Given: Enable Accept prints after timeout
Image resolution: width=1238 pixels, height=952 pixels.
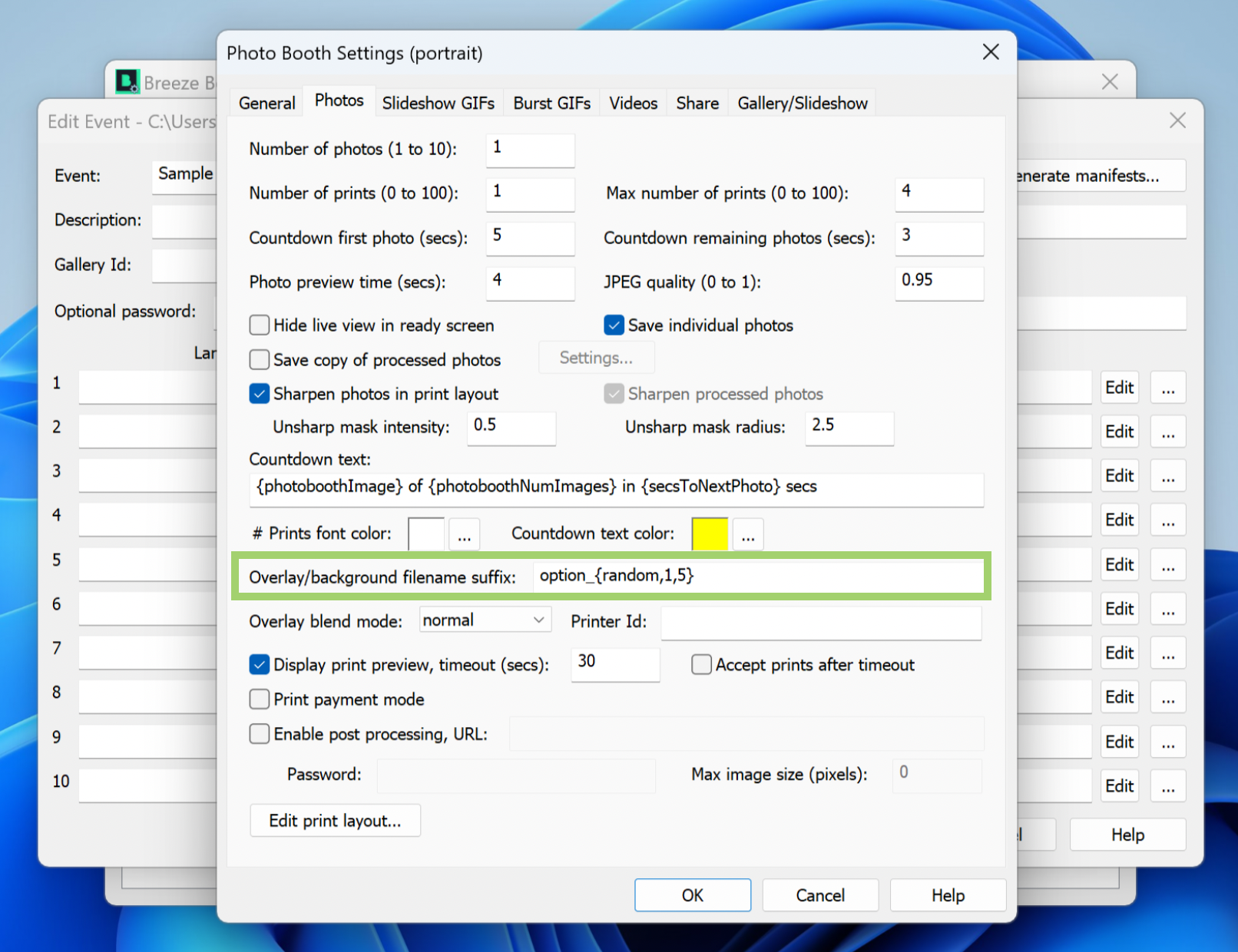Looking at the screenshot, I should click(701, 665).
